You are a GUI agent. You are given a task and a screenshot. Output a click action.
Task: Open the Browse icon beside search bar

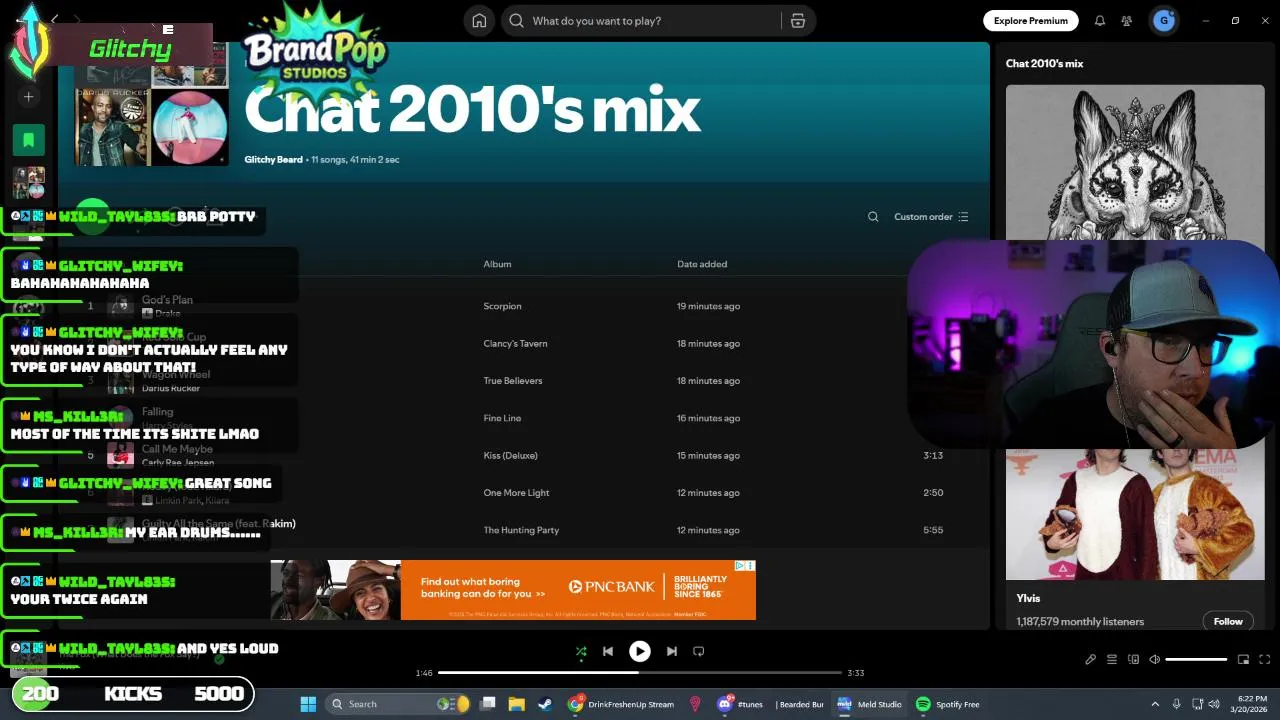tap(797, 21)
